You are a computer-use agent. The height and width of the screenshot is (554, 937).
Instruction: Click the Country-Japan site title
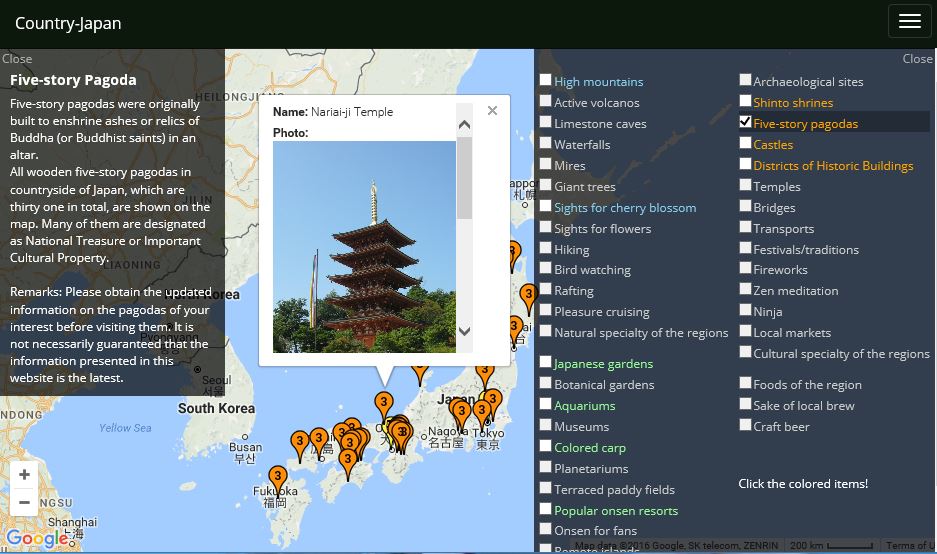click(x=68, y=23)
